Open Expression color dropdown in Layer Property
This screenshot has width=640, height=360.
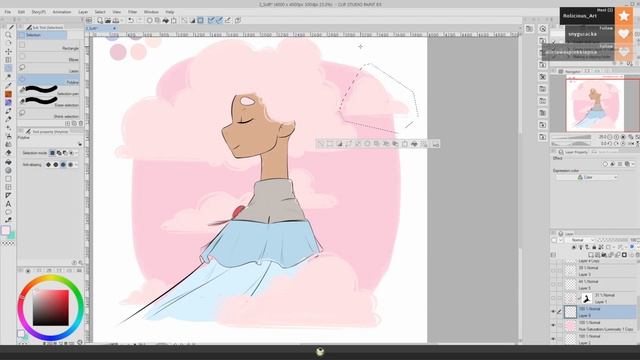tap(587, 177)
